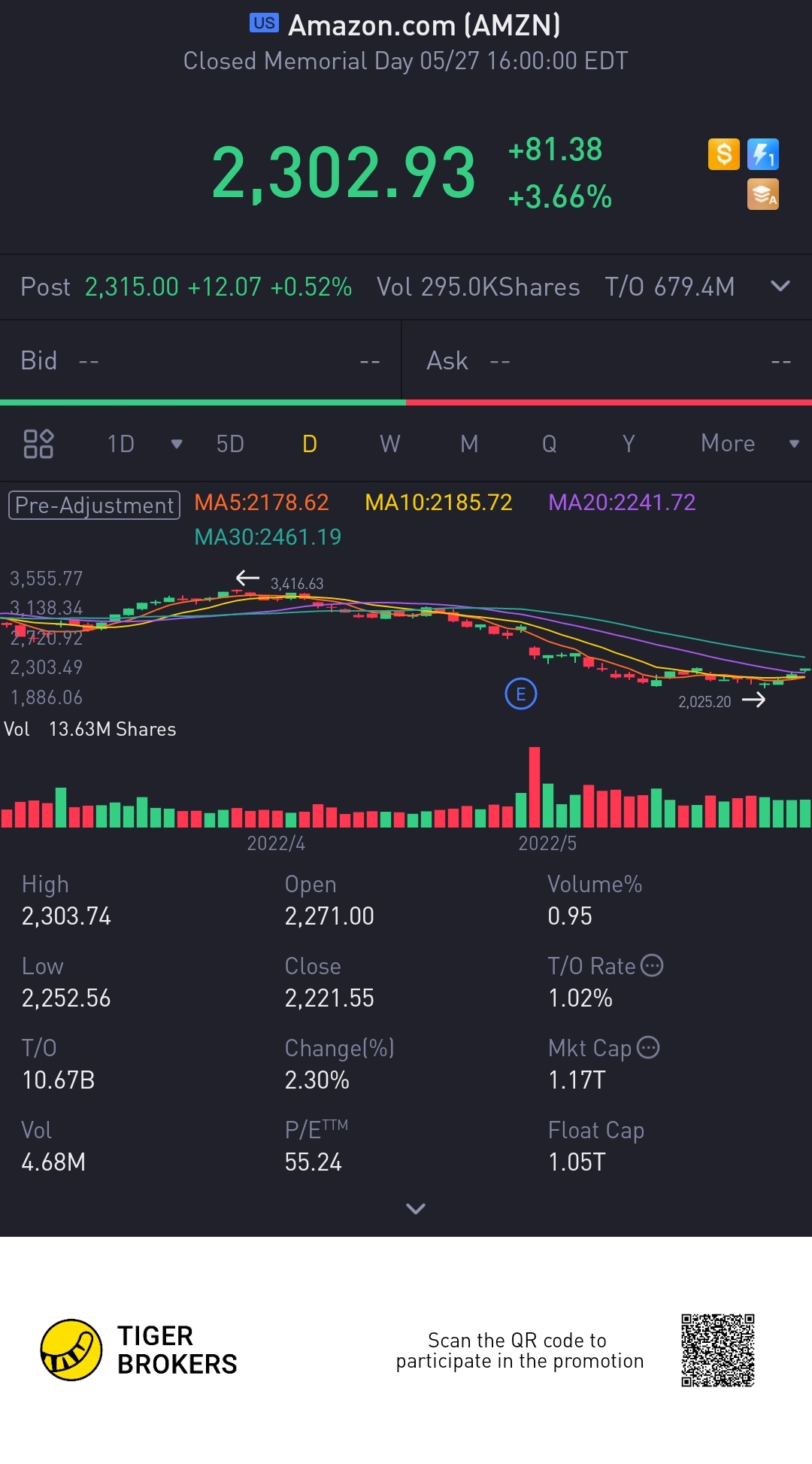Screen dimensions: 812x1464
Task: Tap the P/E TTM value 55.24
Action: tap(313, 1162)
